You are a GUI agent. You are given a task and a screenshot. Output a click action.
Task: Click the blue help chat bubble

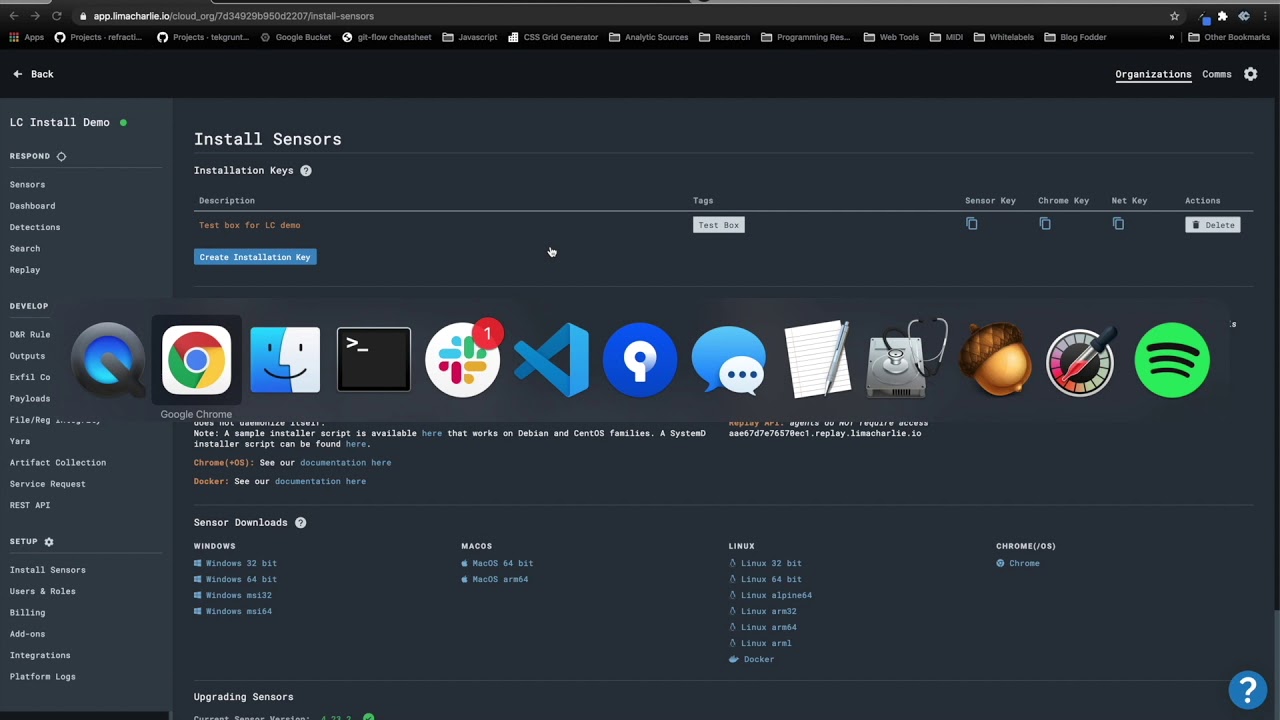1248,690
